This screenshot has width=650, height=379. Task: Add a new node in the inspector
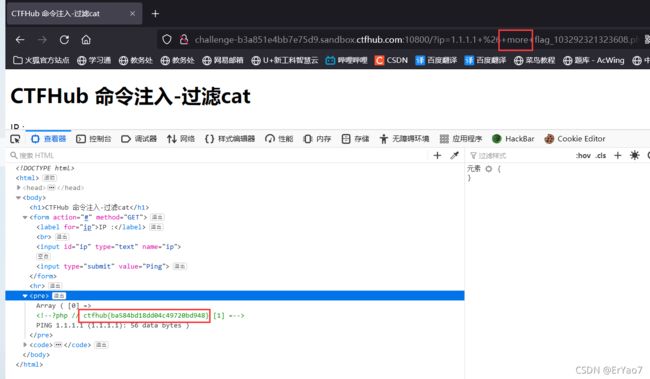[x=437, y=155]
